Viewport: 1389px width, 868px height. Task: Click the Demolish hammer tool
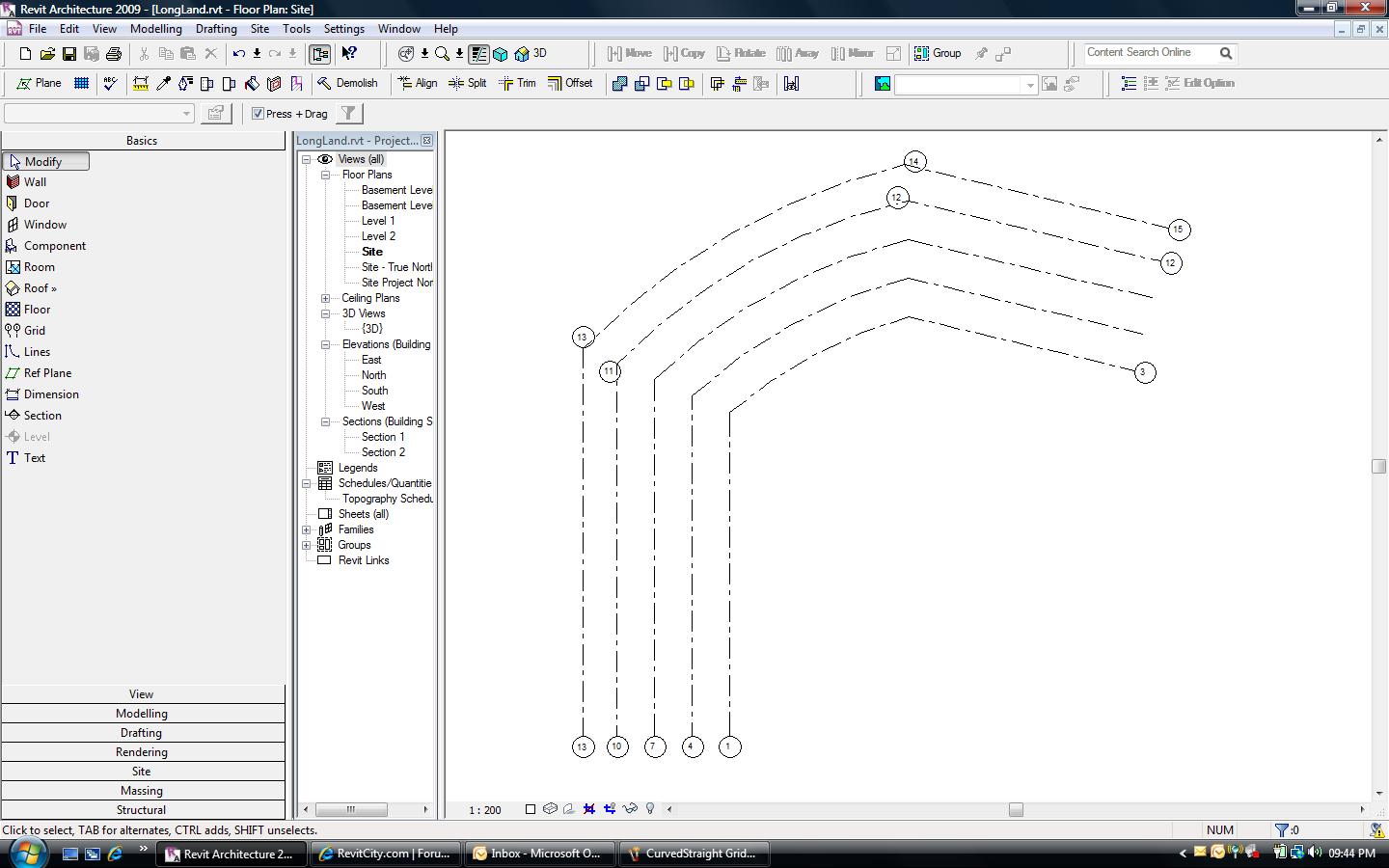tap(348, 83)
